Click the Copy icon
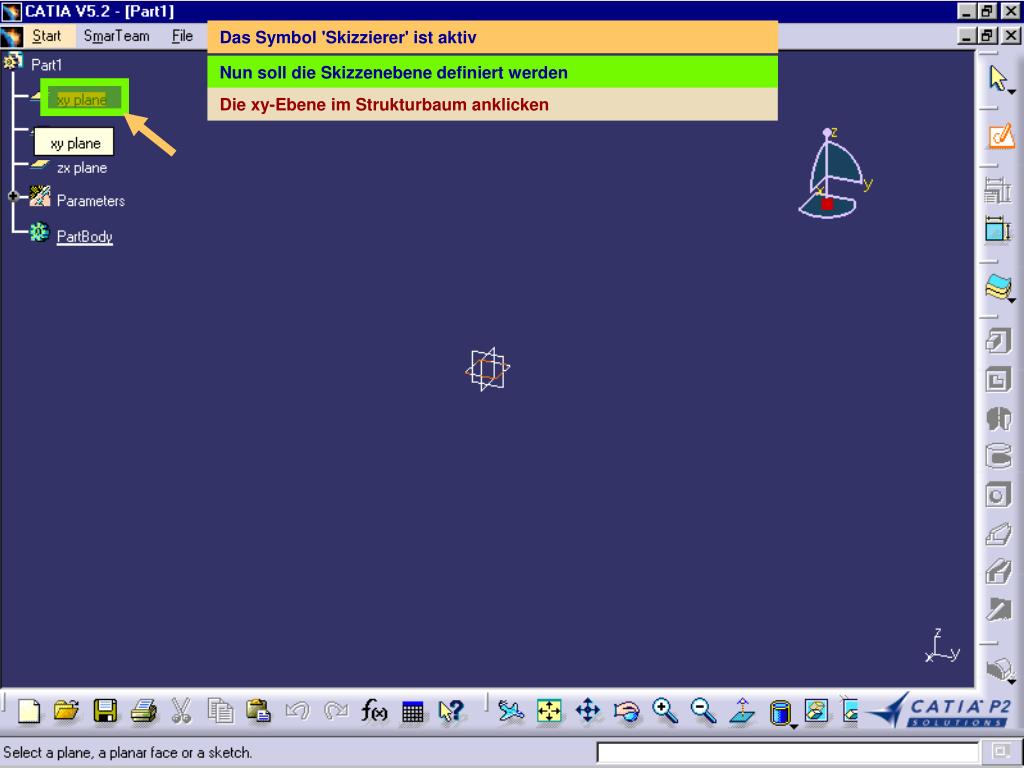 (x=220, y=711)
